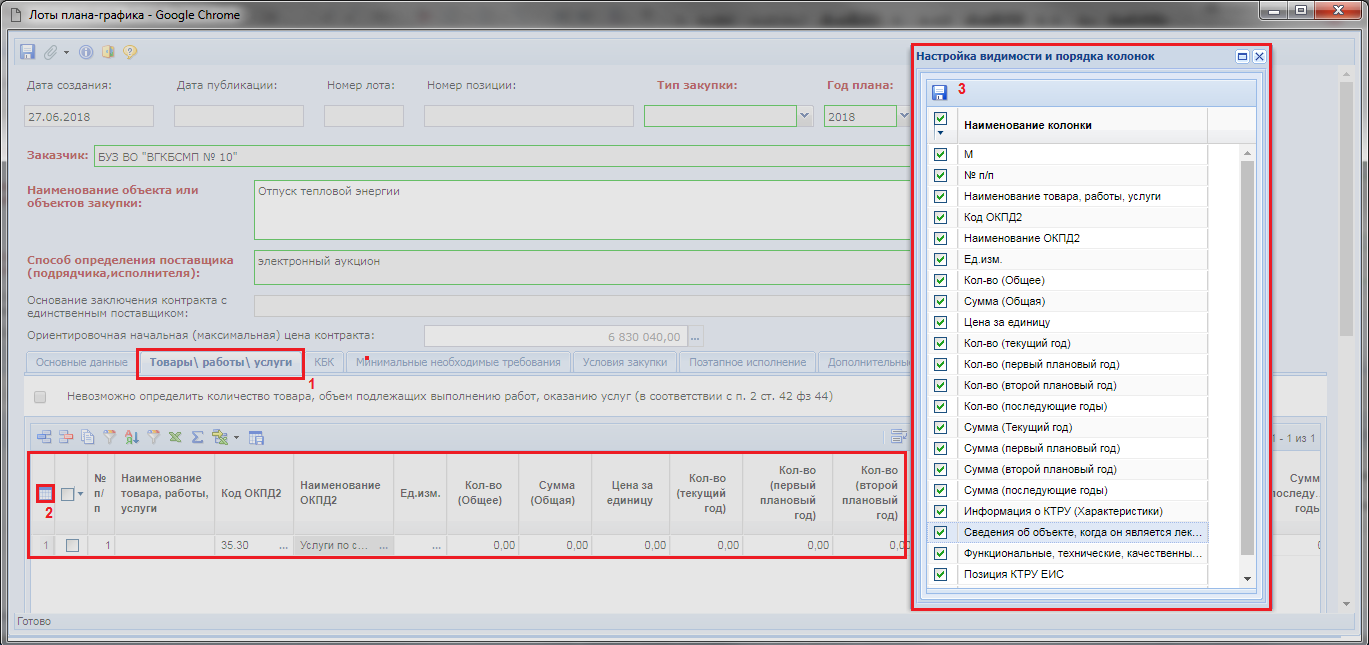Check the 'Невозможно определить количество товара' checkbox
This screenshot has height=645, width=1369.
pyautogui.click(x=40, y=397)
